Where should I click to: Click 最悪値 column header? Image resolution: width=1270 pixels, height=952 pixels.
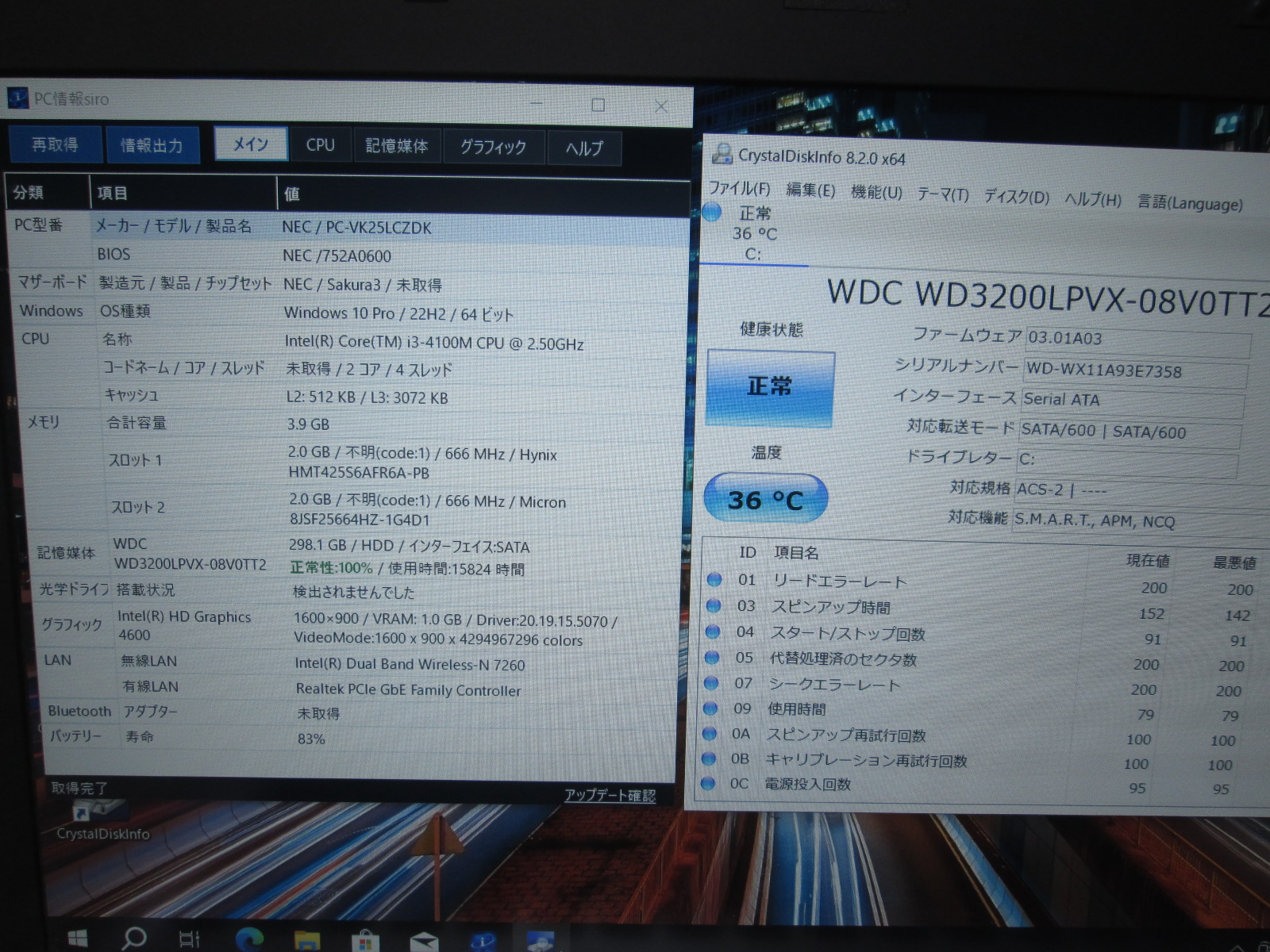[1234, 563]
